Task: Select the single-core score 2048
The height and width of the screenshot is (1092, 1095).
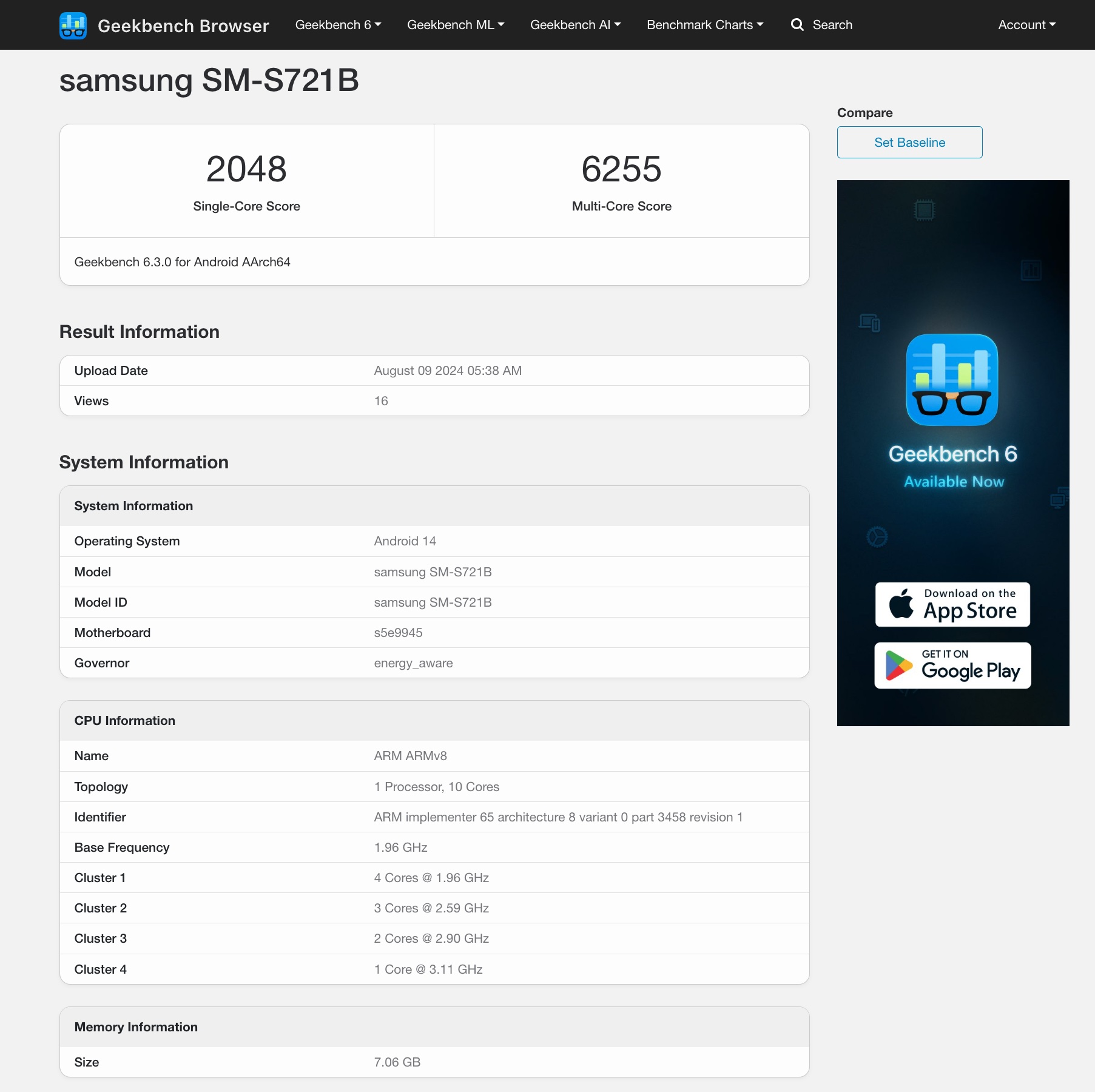Action: click(x=246, y=169)
